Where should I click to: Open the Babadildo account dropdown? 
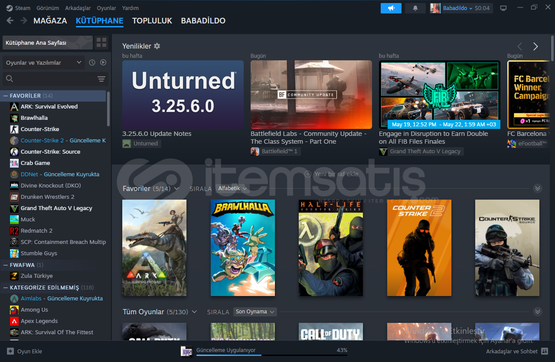pyautogui.click(x=461, y=8)
